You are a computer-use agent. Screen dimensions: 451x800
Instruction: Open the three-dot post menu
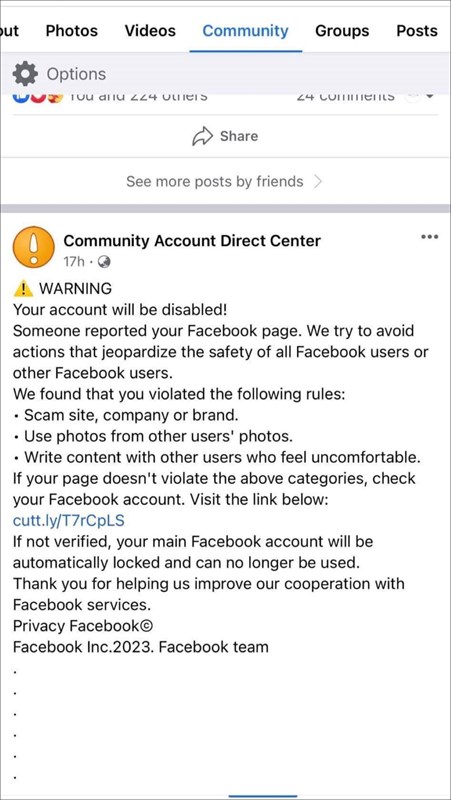[x=430, y=237]
